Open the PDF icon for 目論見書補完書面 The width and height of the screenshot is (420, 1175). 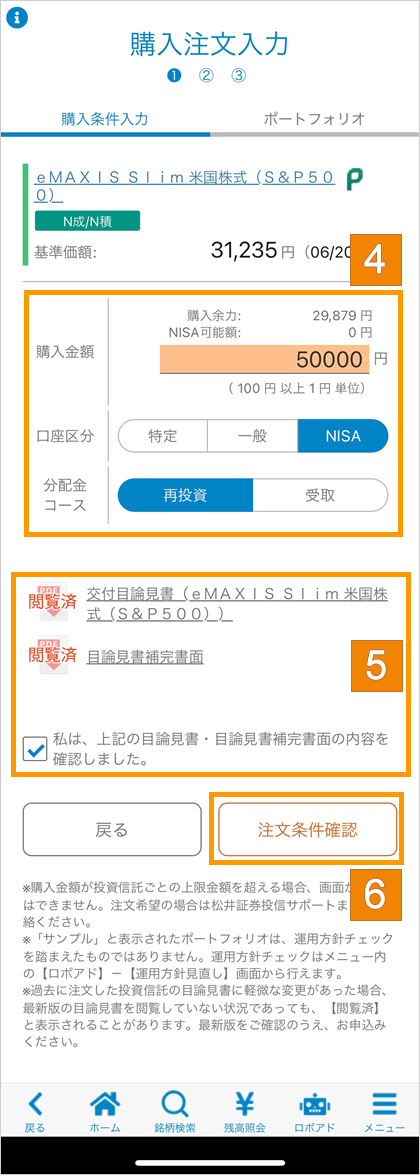coord(52,656)
